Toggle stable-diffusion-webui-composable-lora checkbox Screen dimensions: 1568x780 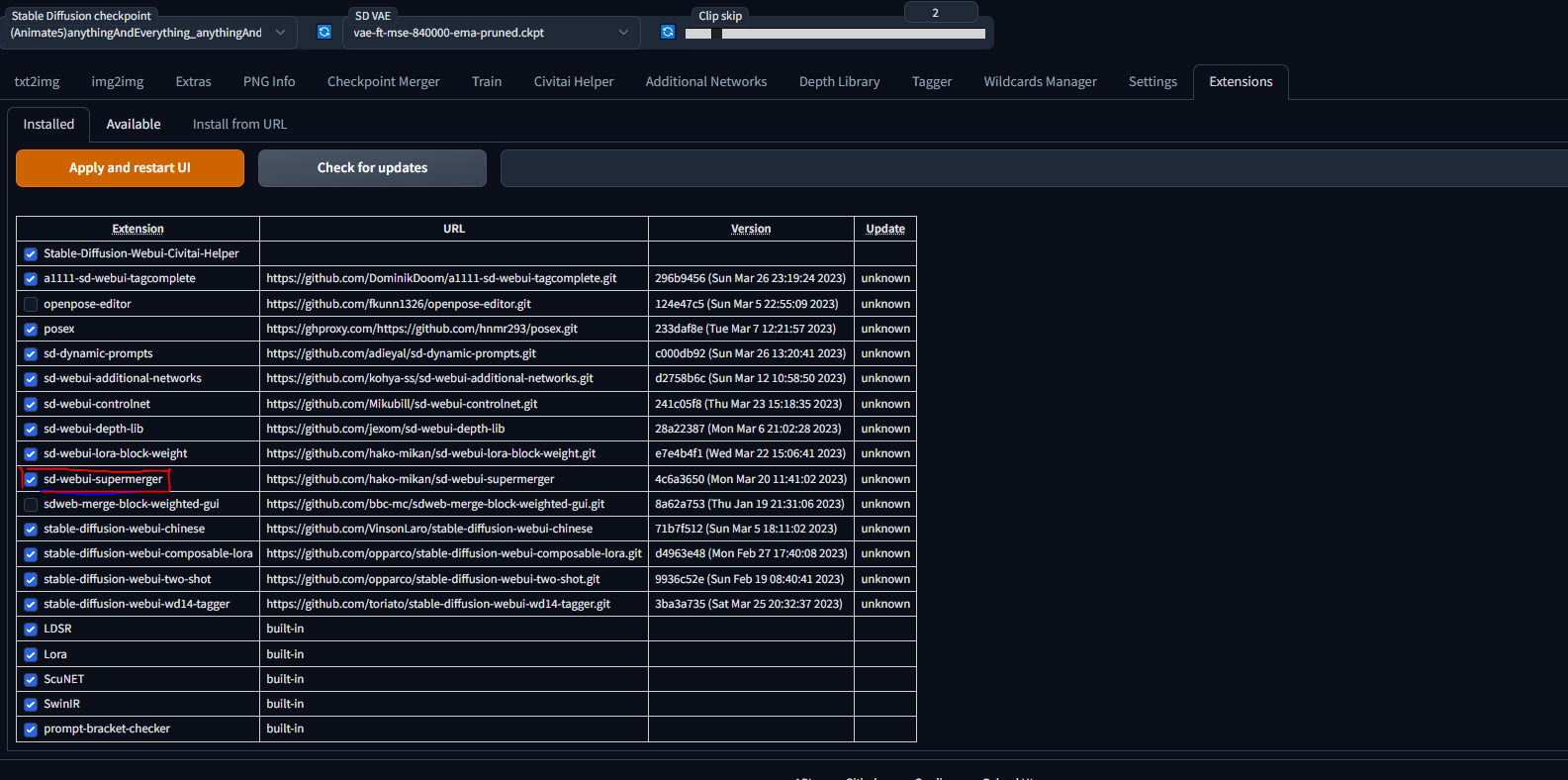coord(31,554)
